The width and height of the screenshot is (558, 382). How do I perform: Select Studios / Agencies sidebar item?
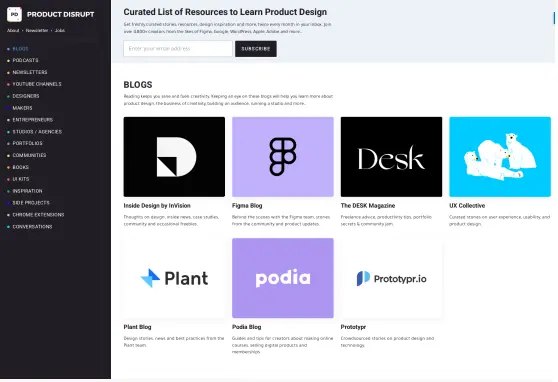37,132
